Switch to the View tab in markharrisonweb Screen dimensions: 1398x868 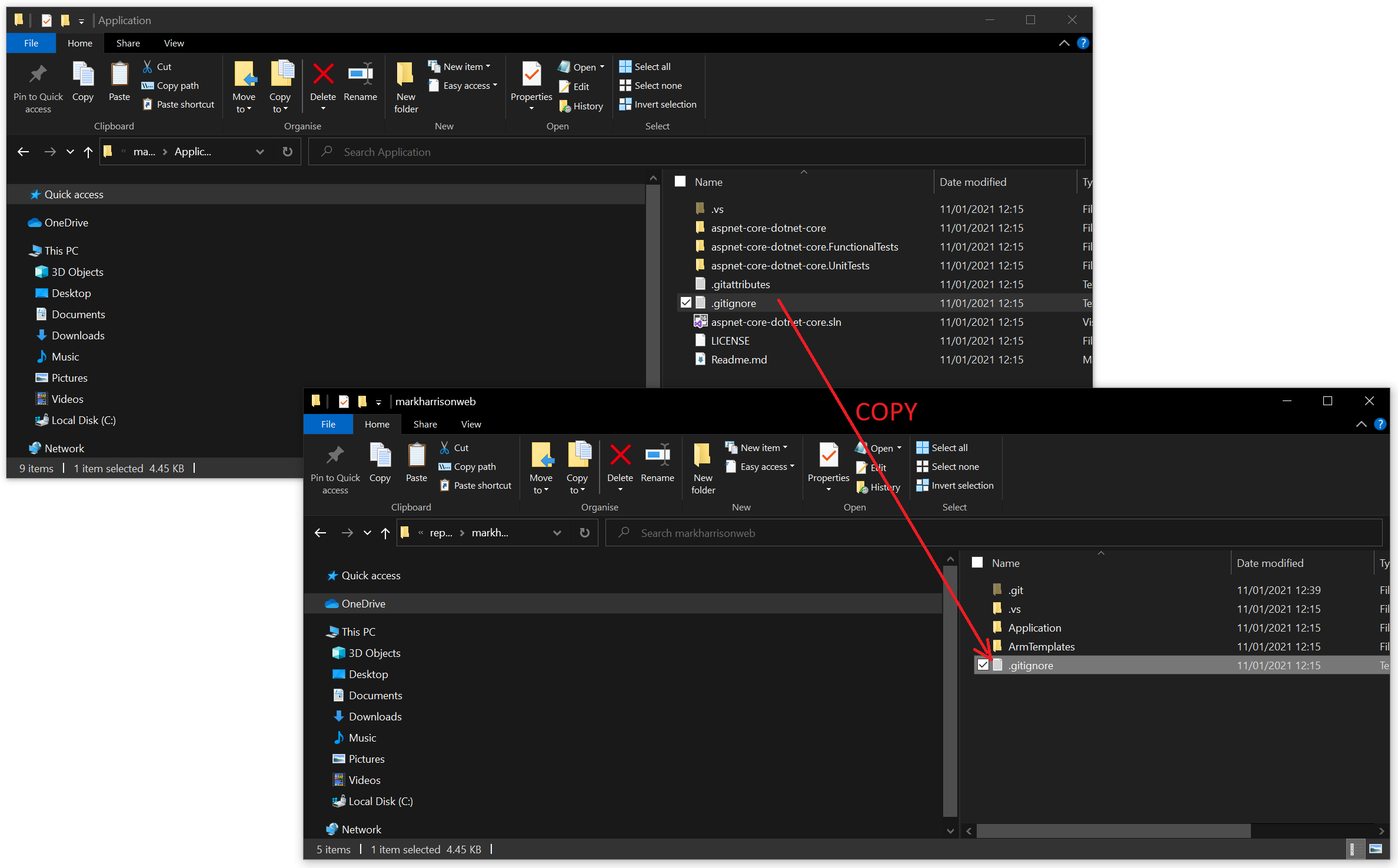tap(471, 424)
